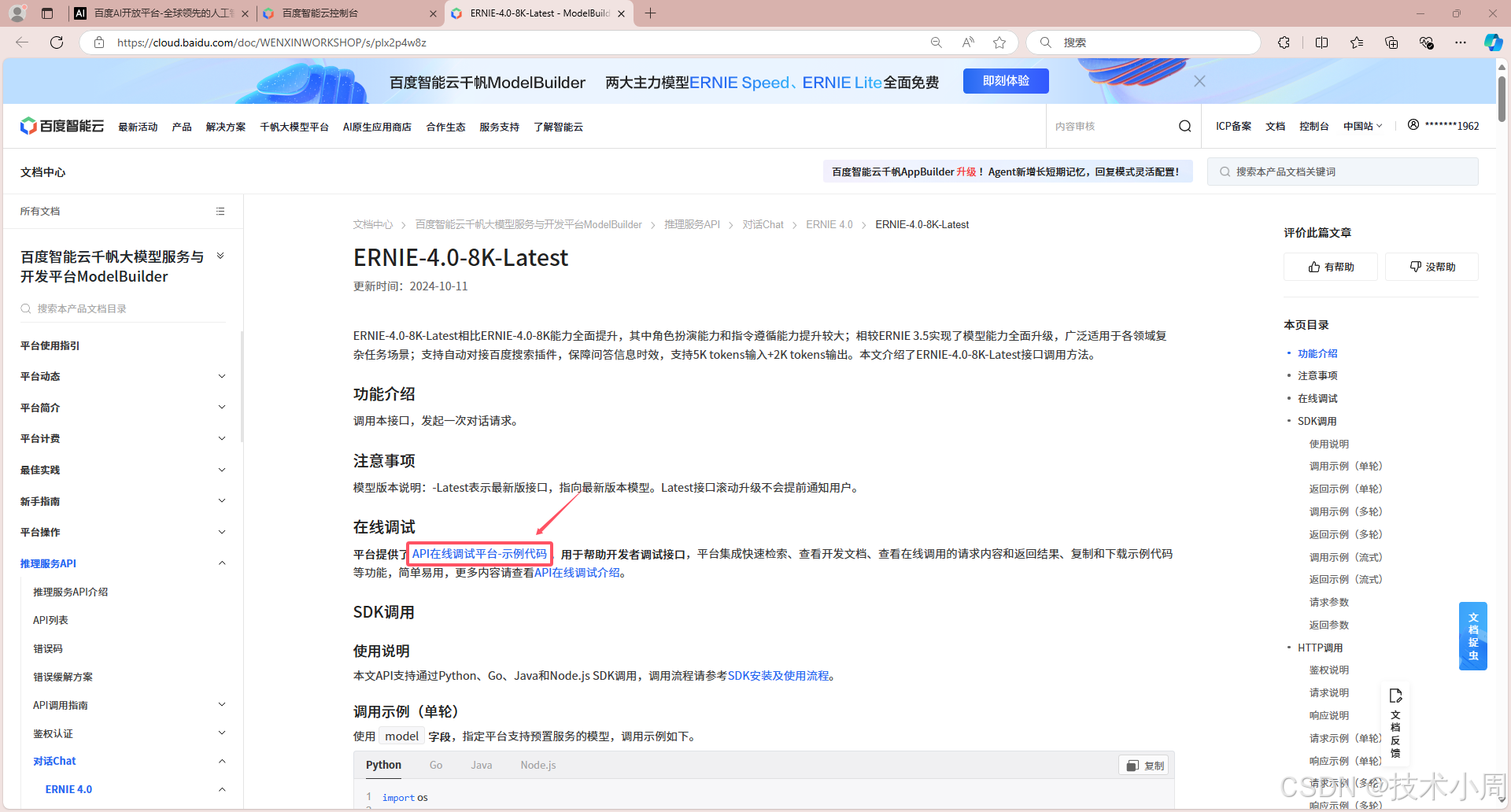
Task: Switch to the 百度智能云控制台 browser tab
Action: (x=349, y=13)
